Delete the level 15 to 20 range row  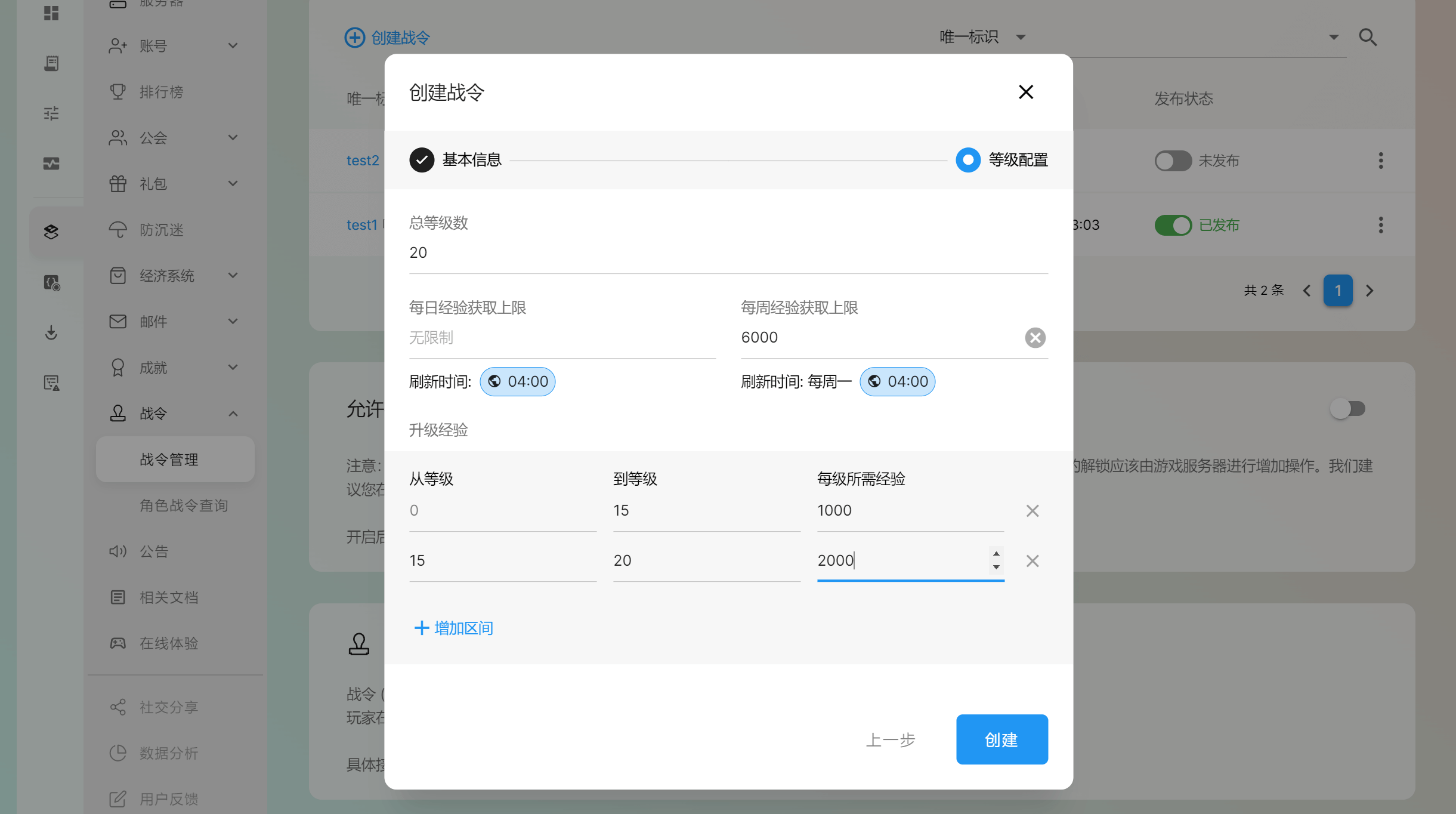pos(1033,561)
